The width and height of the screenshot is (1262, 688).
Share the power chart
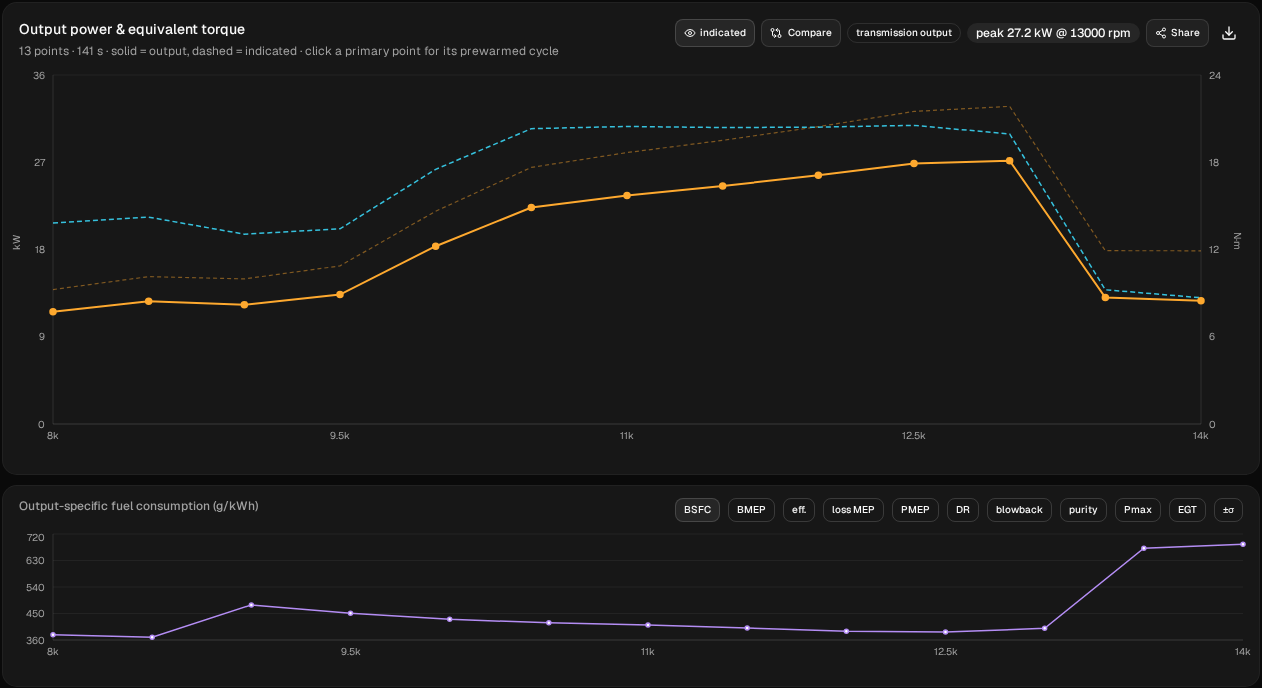point(1177,33)
